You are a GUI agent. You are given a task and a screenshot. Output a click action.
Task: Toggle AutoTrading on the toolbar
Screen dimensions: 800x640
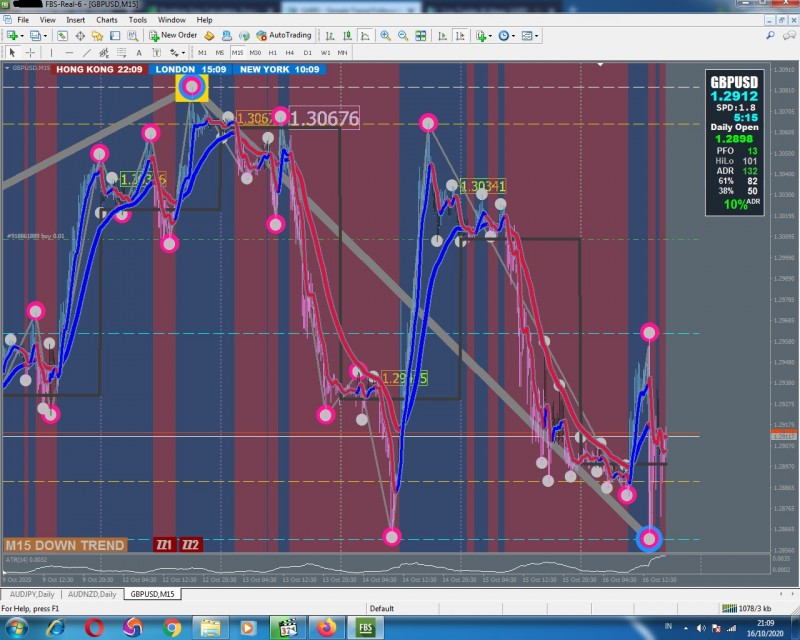pos(283,35)
